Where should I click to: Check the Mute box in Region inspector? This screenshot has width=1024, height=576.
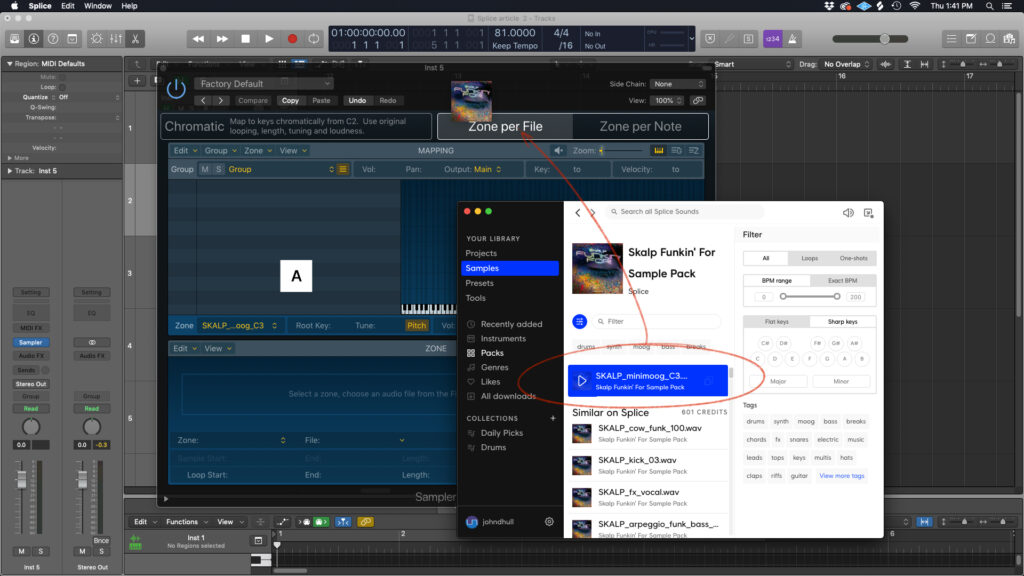tap(62, 77)
